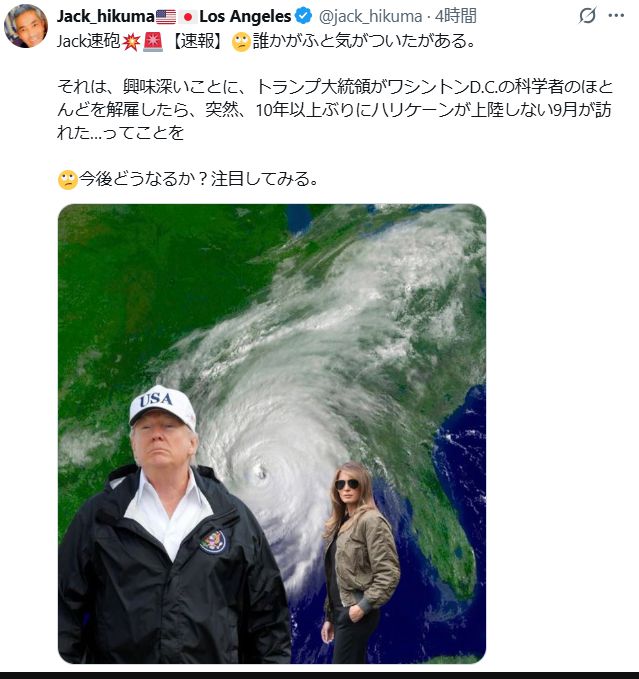Click the Japan flag emoji in name

click(188, 17)
